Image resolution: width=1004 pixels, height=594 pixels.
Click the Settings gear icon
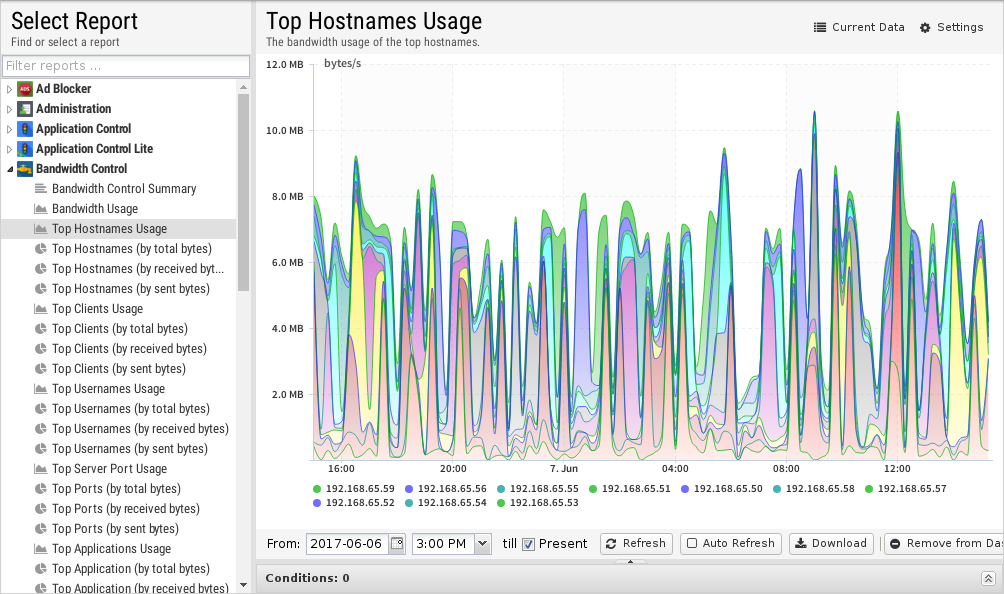click(x=925, y=28)
